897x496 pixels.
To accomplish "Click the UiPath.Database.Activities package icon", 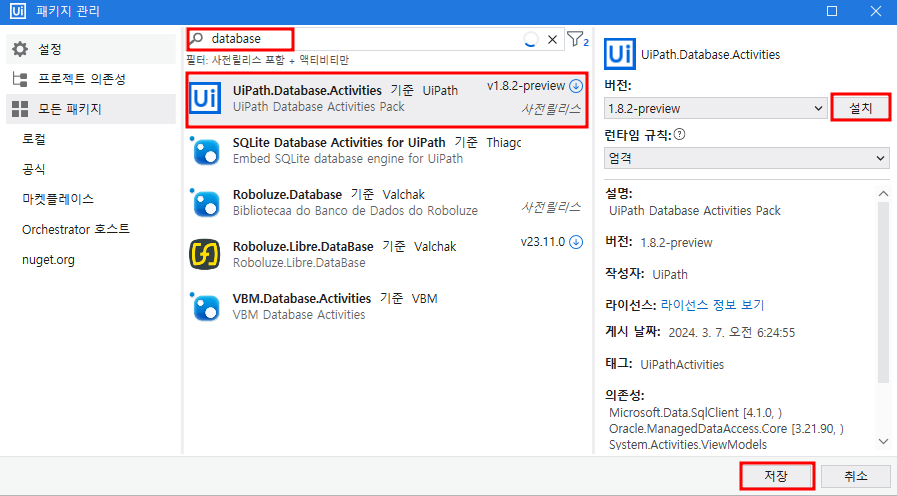I will click(x=205, y=98).
